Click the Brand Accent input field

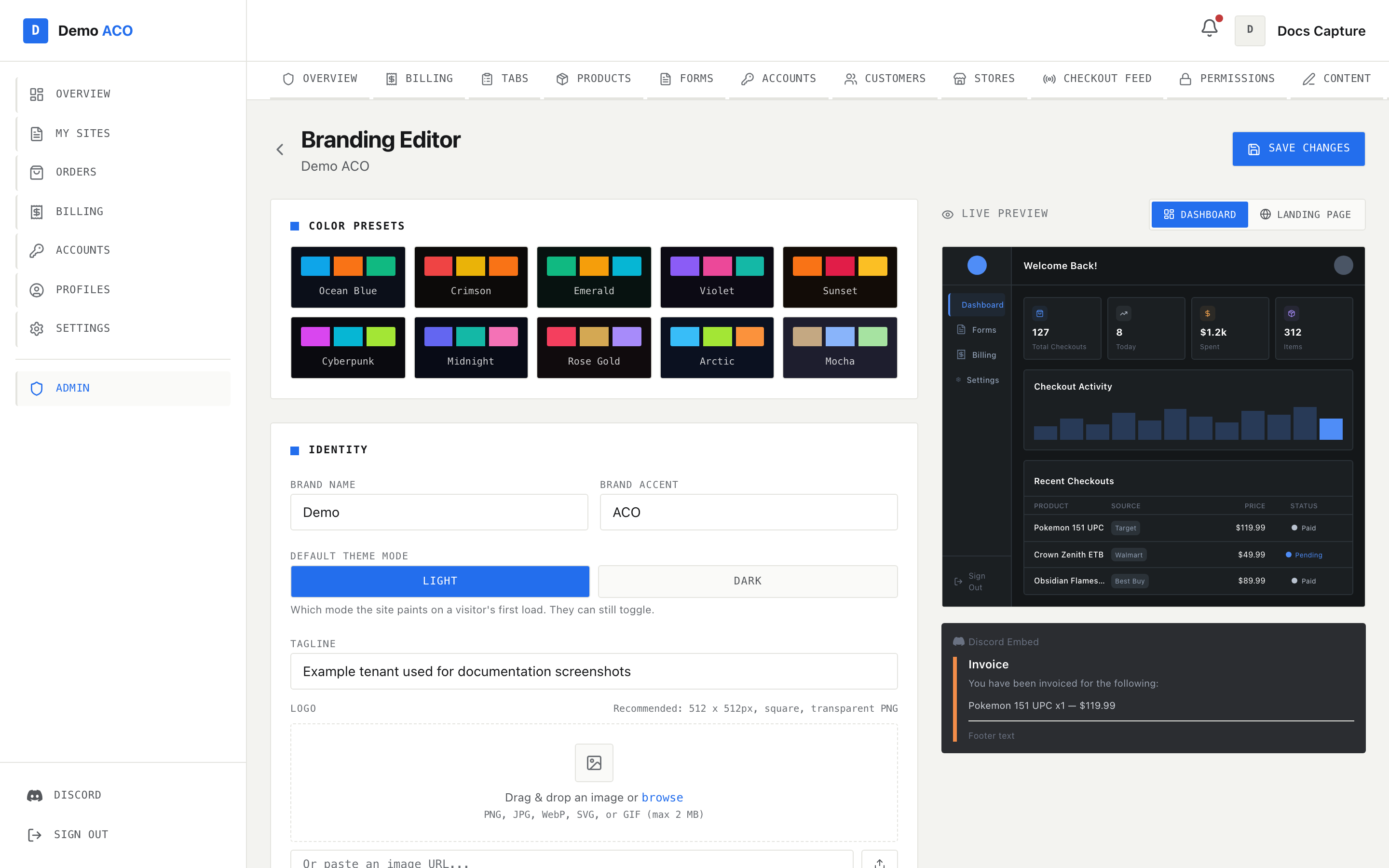[749, 512]
